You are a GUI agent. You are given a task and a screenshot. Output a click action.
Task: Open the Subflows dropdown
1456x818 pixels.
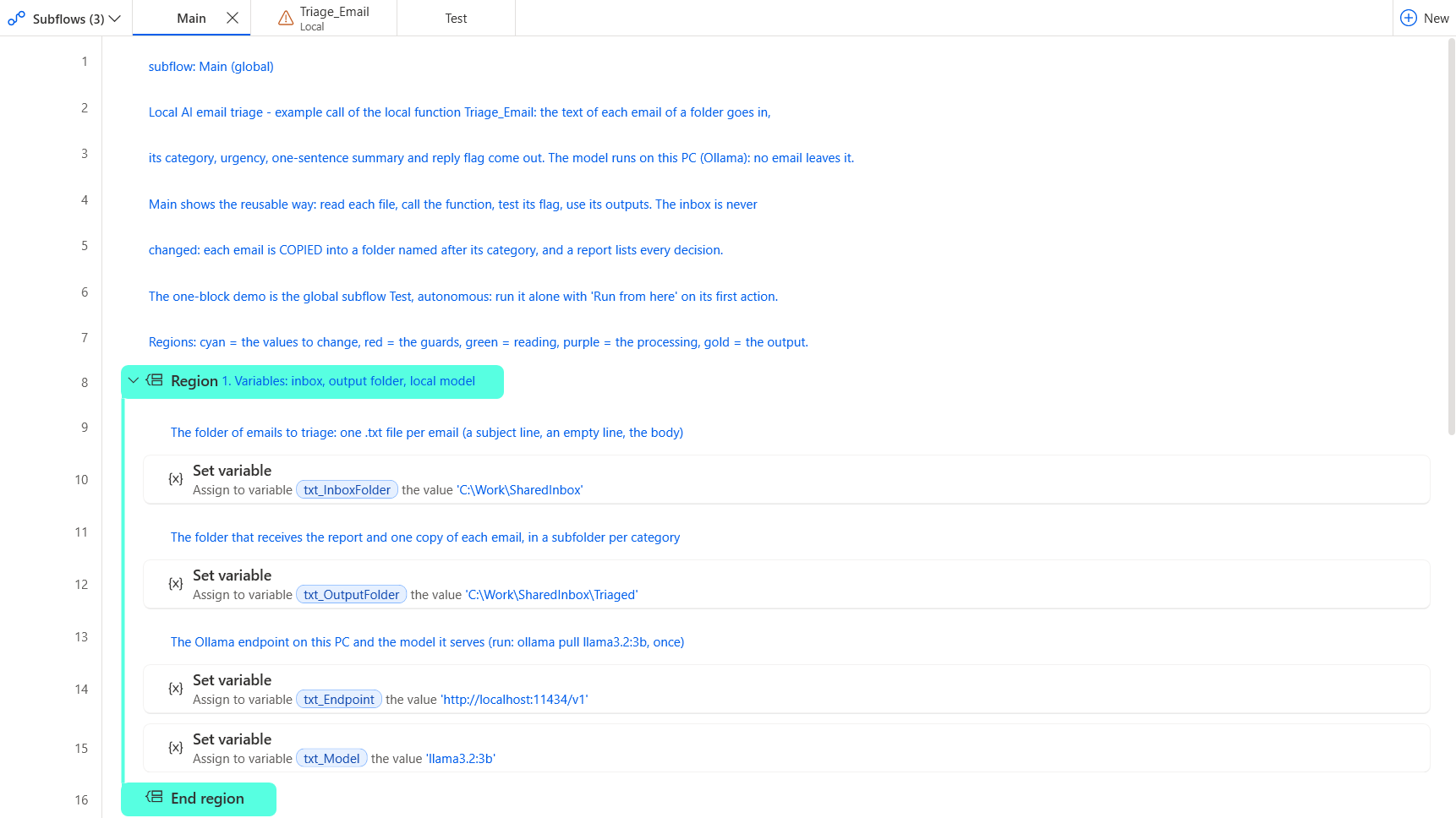point(65,18)
